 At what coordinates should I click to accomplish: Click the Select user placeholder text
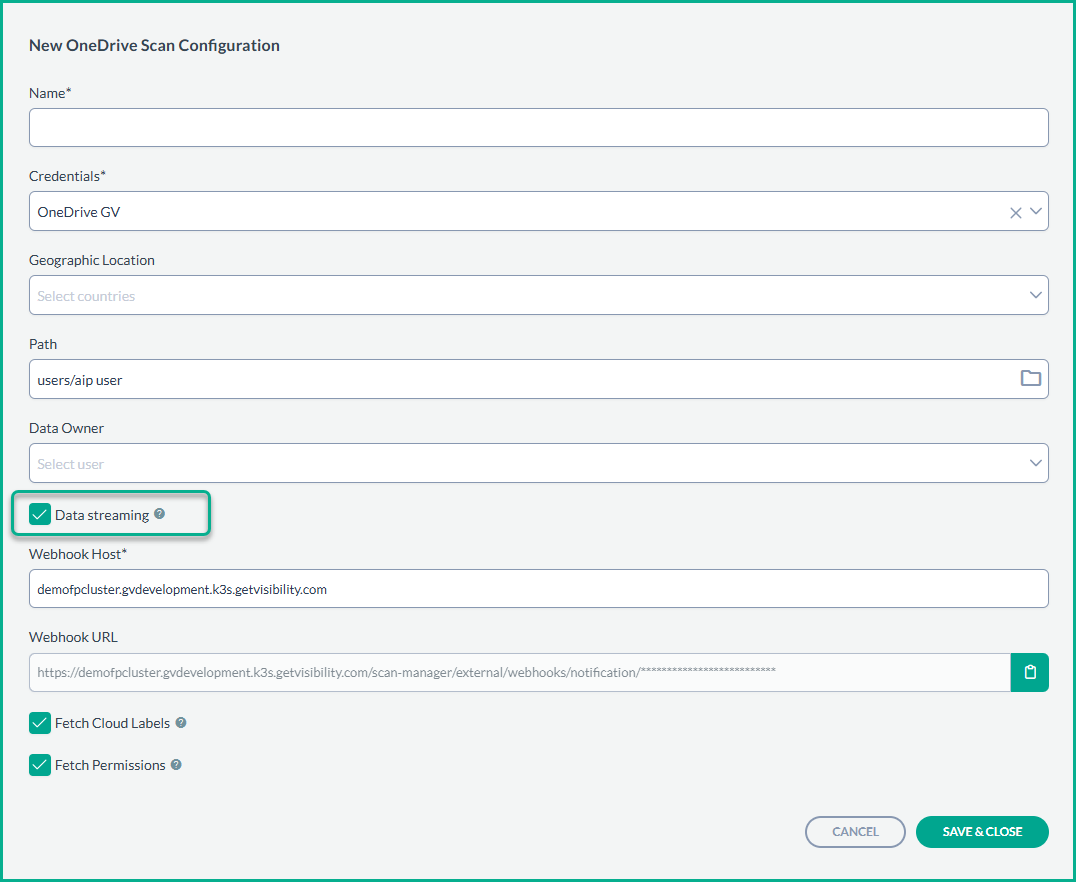71,464
